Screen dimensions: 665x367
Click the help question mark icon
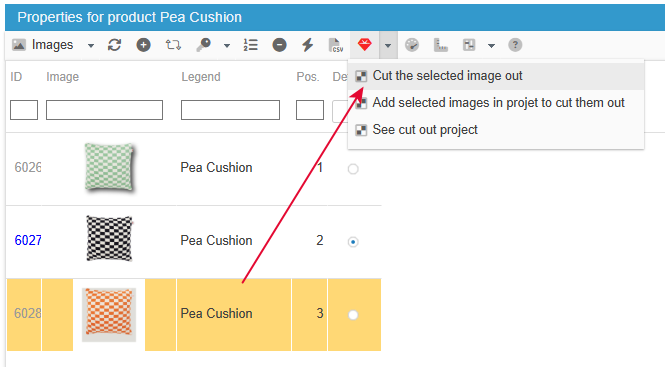pyautogui.click(x=515, y=45)
